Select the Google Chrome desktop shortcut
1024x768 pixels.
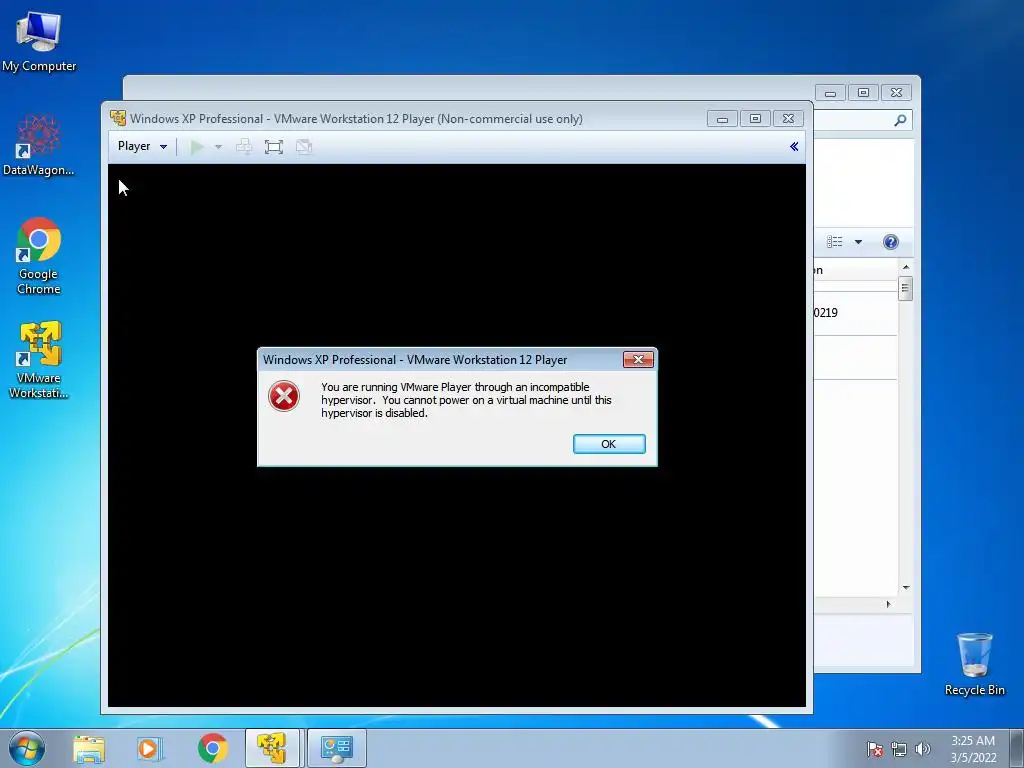39,256
